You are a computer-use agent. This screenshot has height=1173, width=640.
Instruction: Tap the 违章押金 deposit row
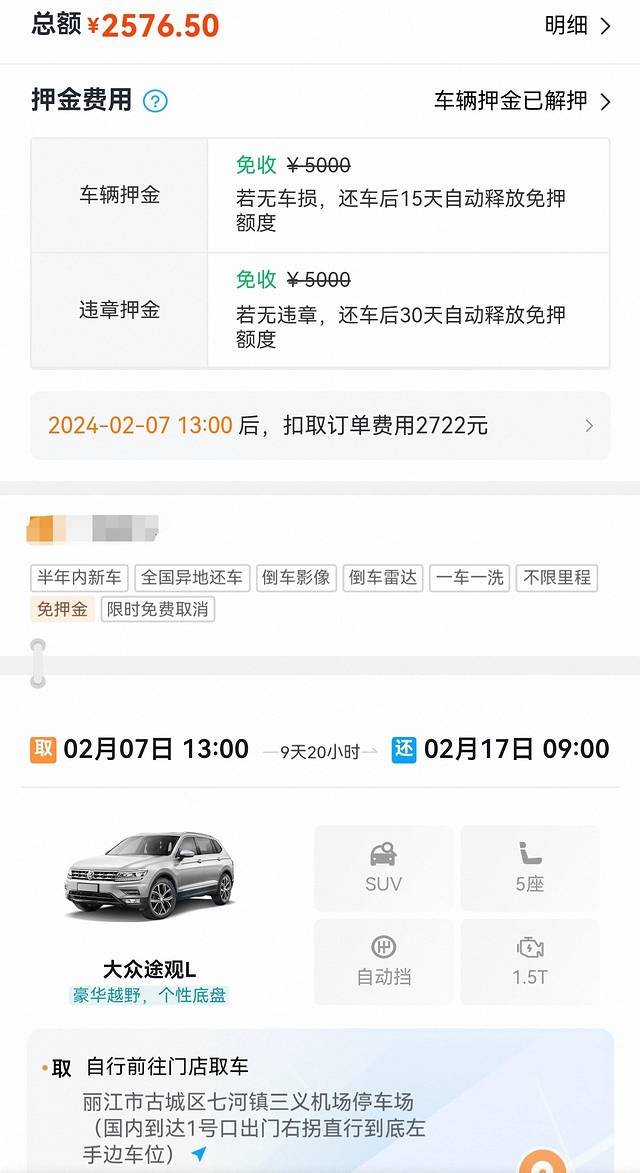pos(320,311)
